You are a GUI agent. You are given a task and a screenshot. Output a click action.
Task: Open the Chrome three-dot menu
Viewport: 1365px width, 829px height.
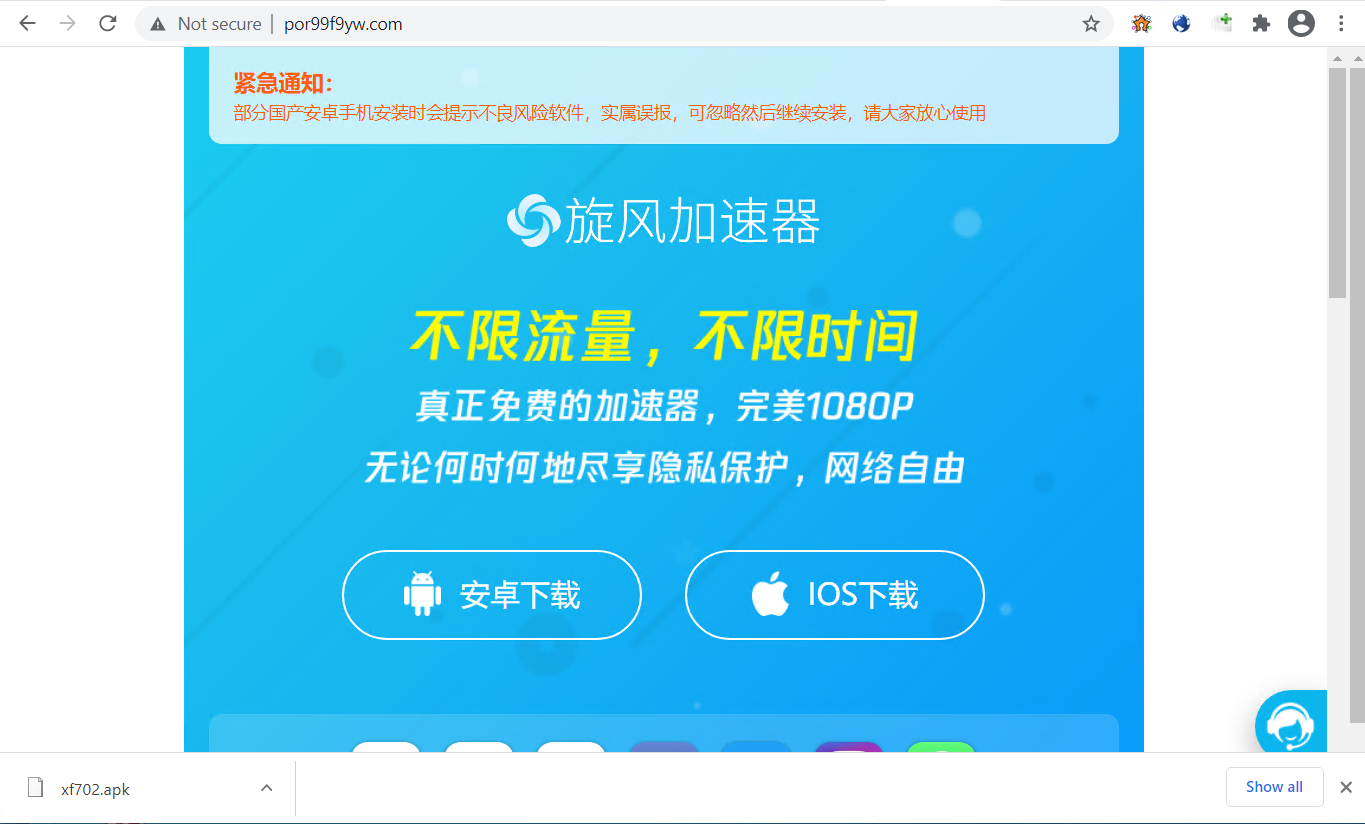coord(1341,24)
